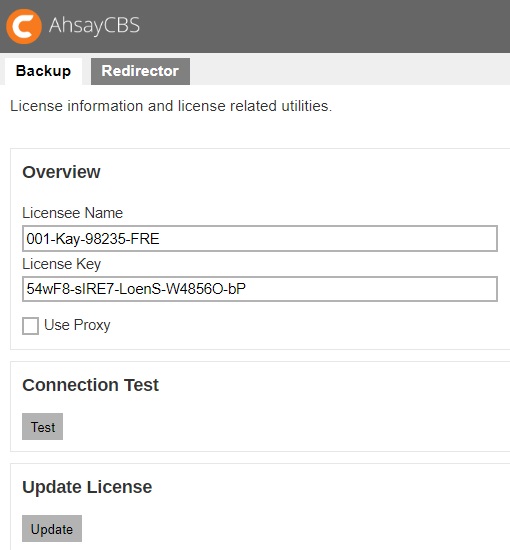Click the Update license button

pos(52,529)
